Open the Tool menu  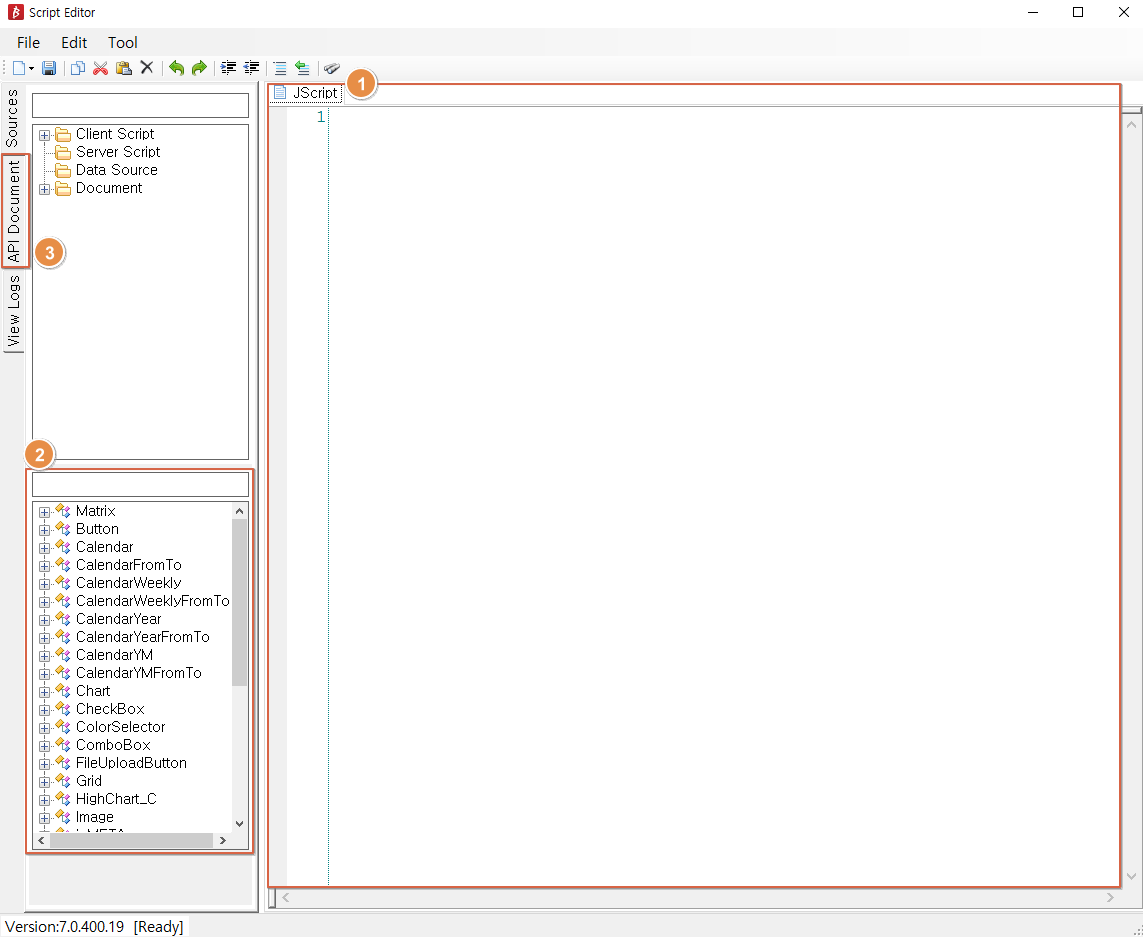click(123, 42)
